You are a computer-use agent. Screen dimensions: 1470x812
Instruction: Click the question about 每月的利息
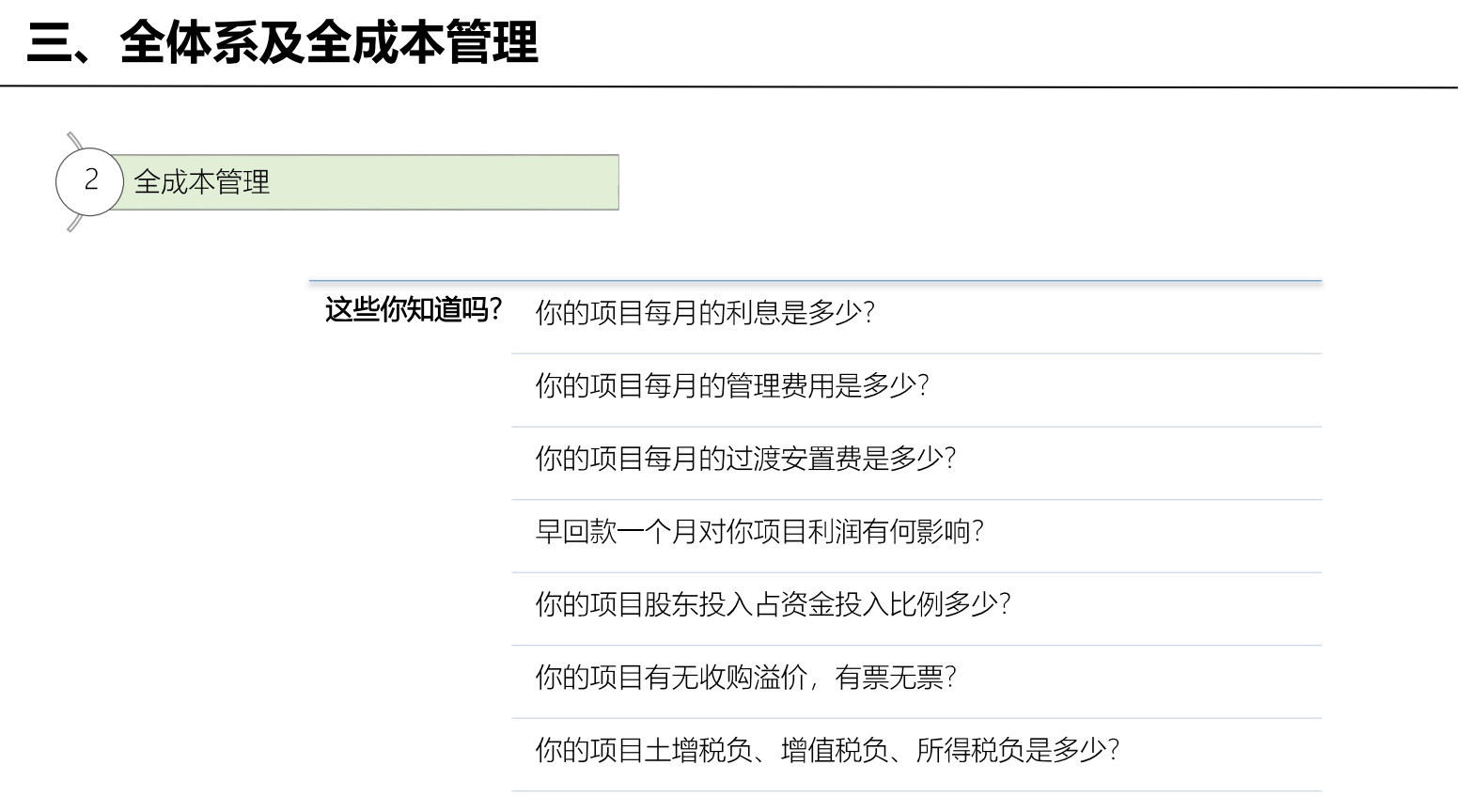705,312
